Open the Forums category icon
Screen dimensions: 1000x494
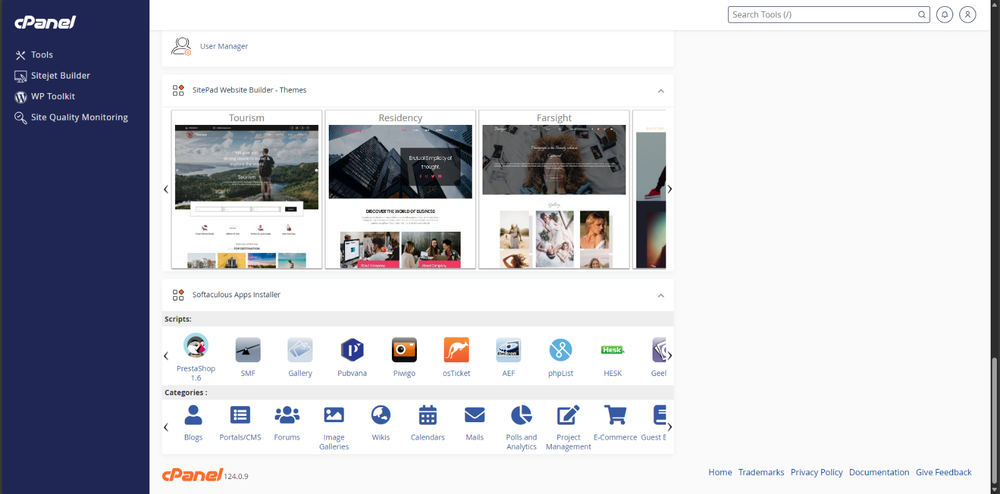[x=287, y=415]
